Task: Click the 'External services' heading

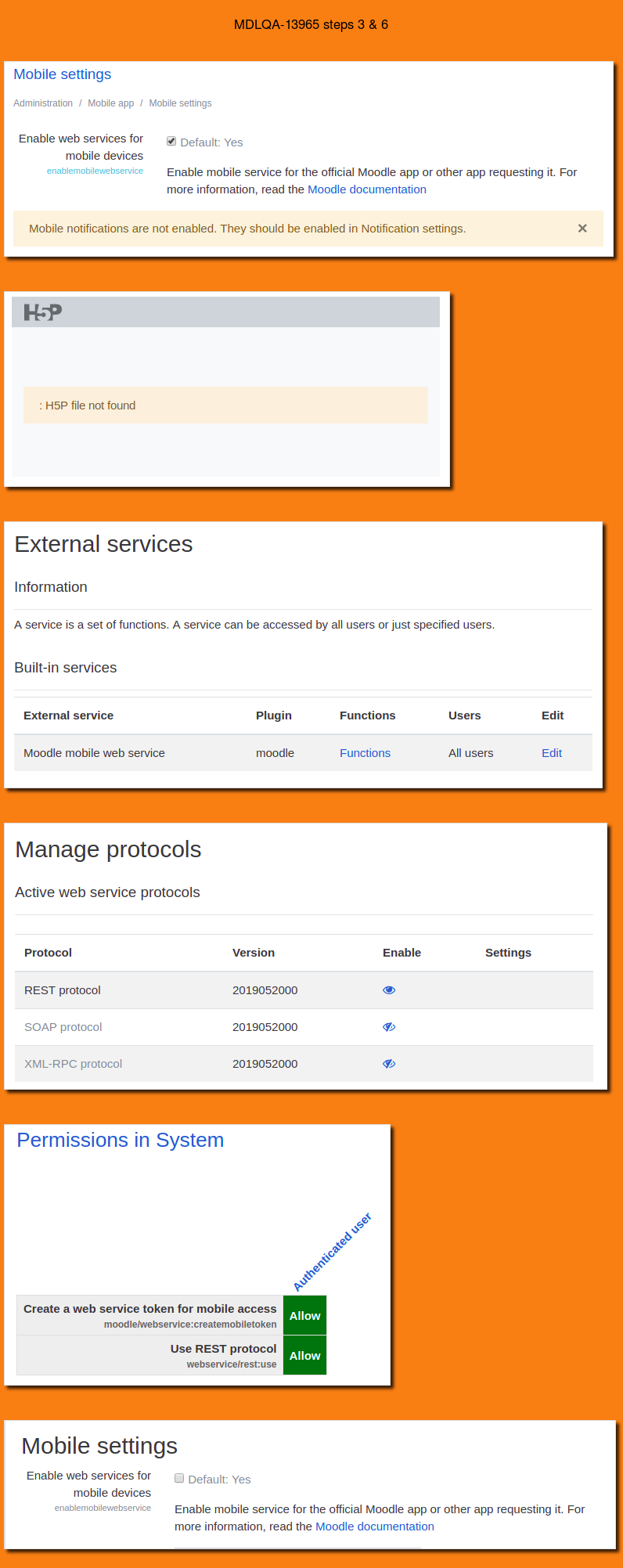Action: tap(103, 544)
